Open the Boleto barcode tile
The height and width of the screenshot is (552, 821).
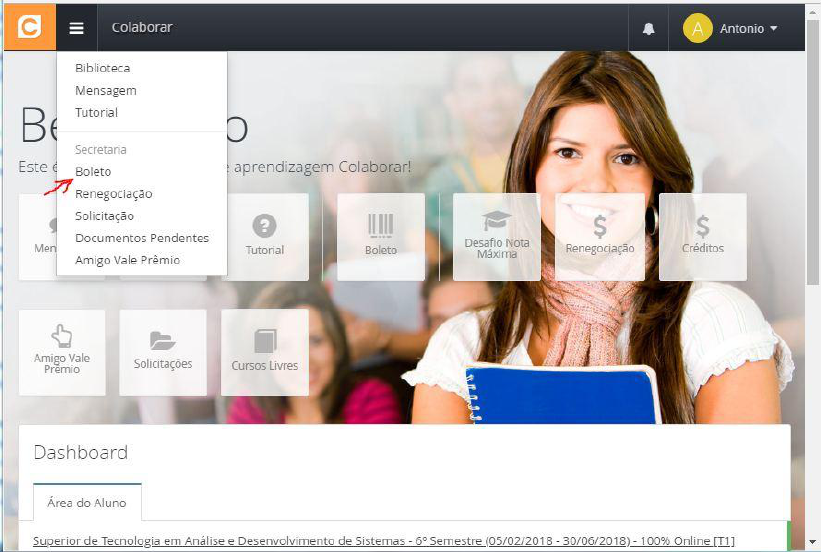pos(380,236)
